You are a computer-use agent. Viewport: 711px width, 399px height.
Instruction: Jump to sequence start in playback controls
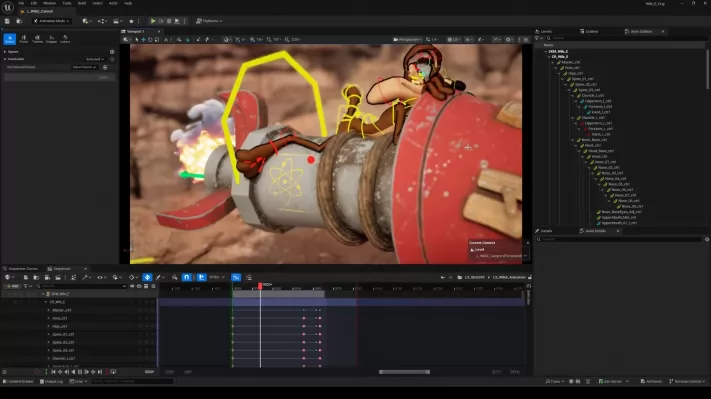(x=53, y=372)
